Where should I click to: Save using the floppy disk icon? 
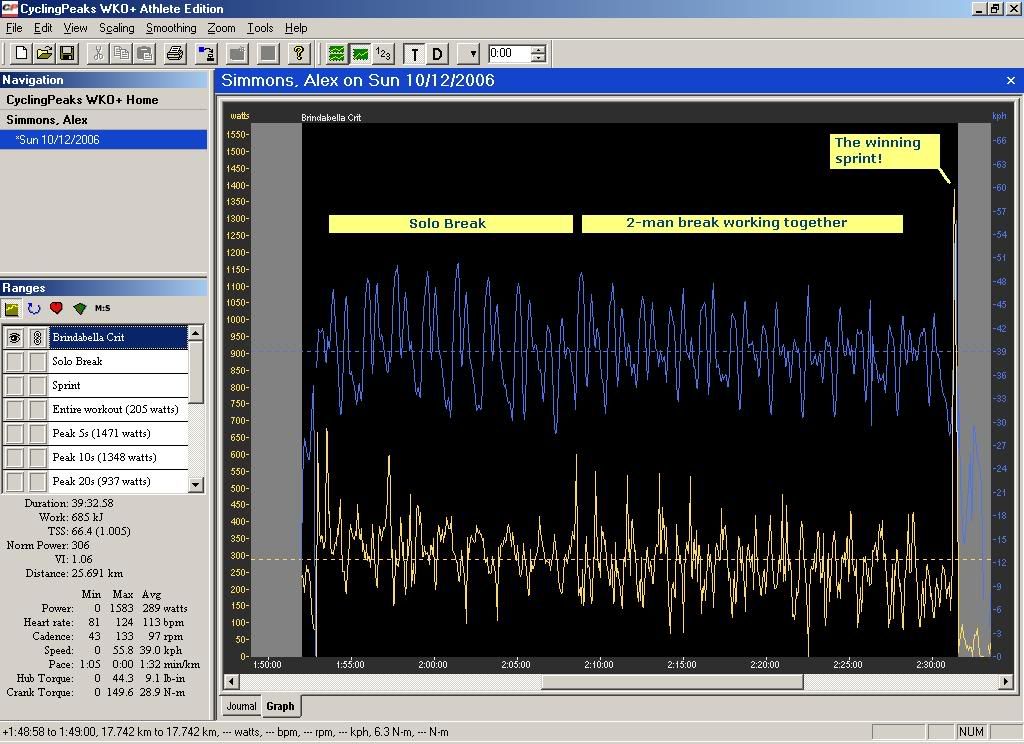tap(67, 54)
